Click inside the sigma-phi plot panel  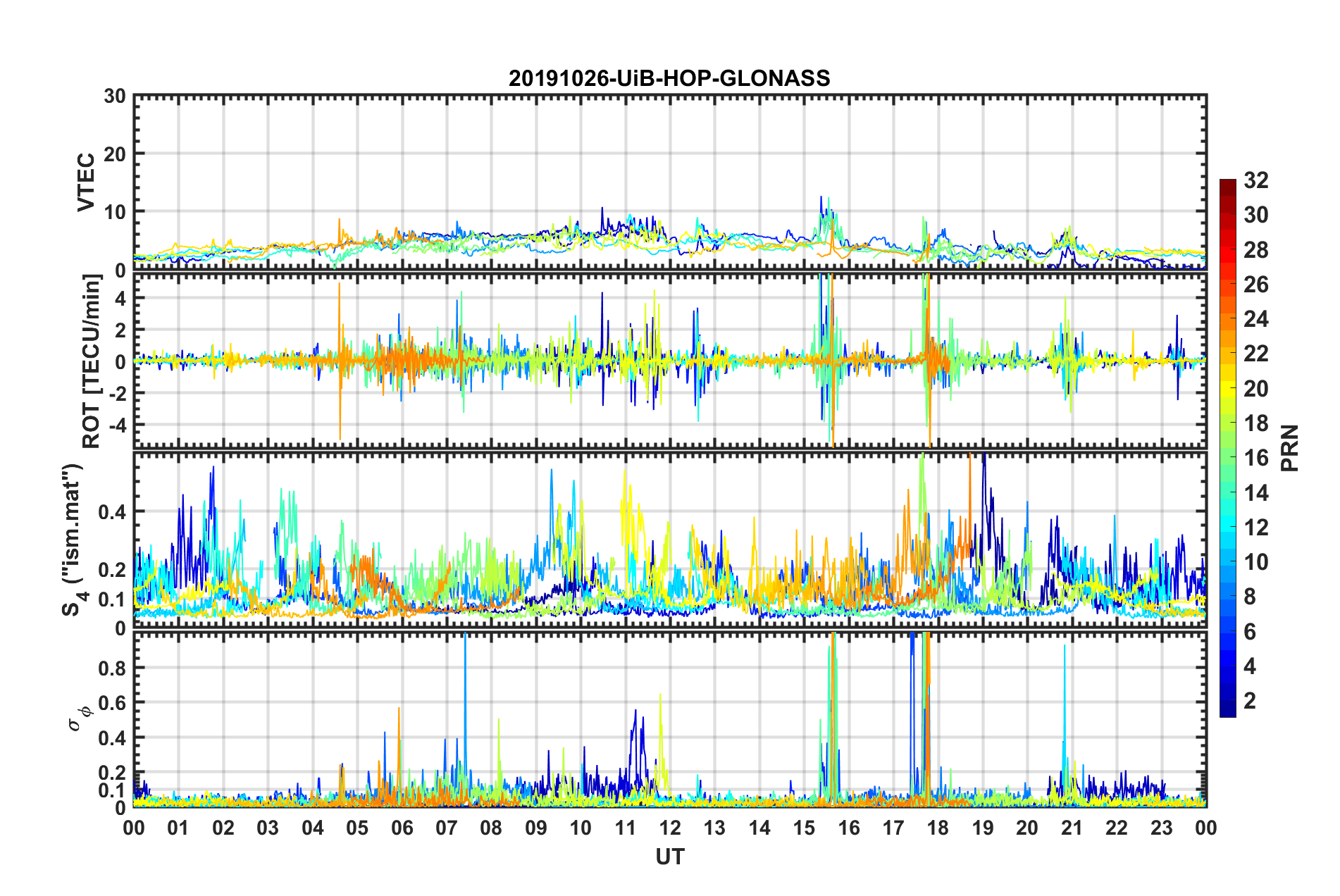669,719
